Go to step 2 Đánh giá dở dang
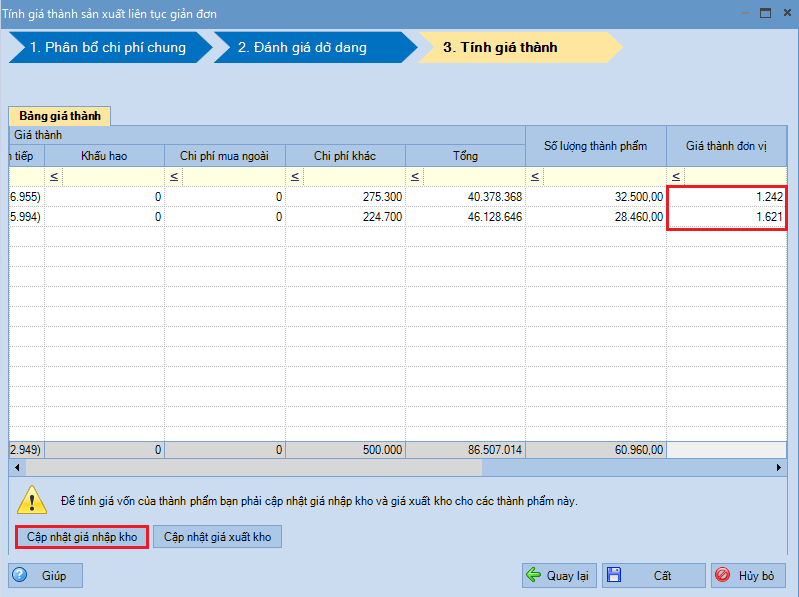This screenshot has height=597, width=799. tap(305, 47)
